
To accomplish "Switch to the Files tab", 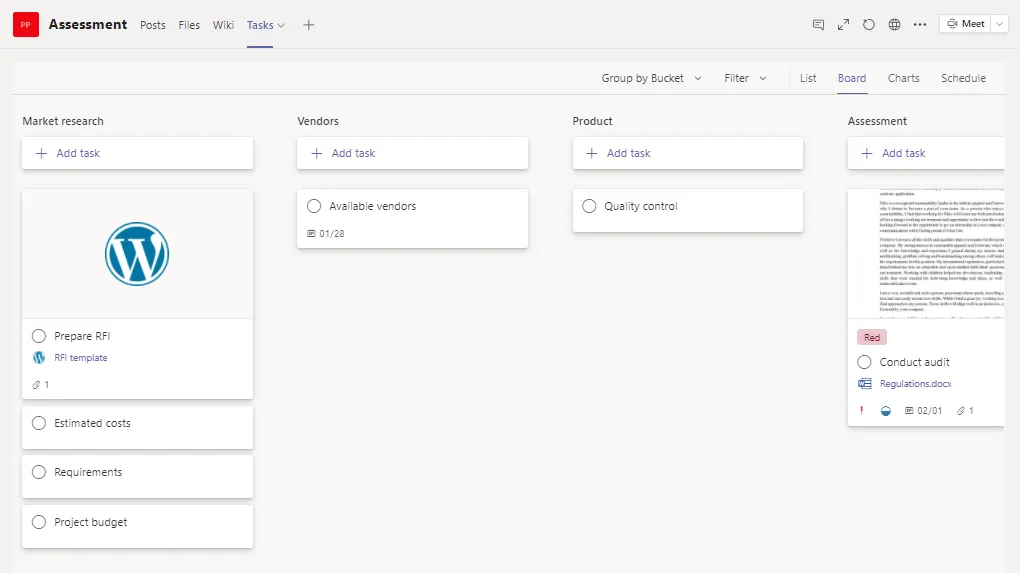I will click(x=189, y=25).
